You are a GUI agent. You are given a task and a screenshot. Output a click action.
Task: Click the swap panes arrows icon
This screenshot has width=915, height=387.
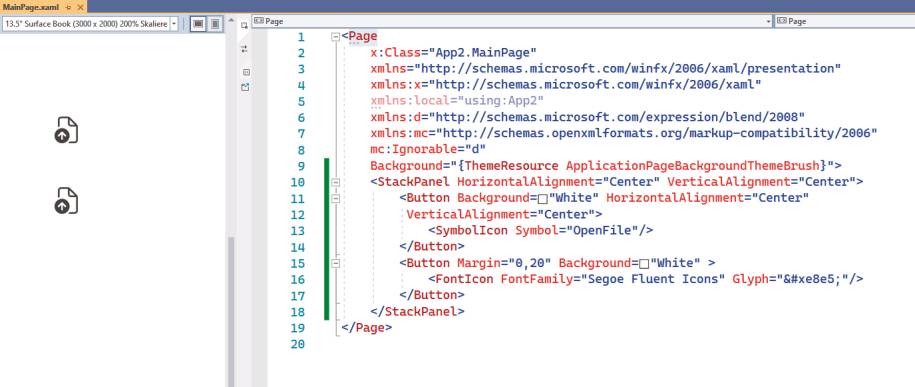pos(245,49)
